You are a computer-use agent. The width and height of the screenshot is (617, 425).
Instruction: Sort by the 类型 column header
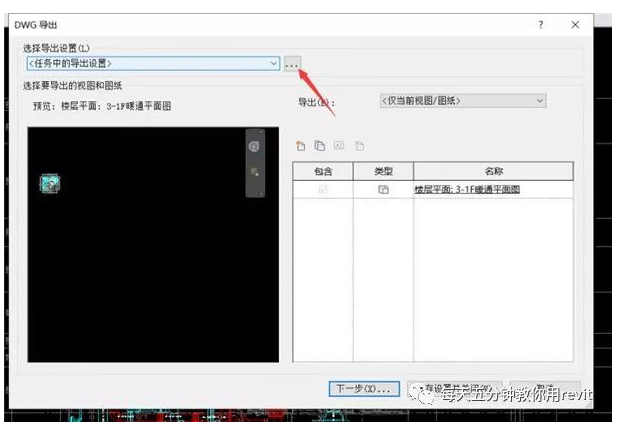click(383, 171)
